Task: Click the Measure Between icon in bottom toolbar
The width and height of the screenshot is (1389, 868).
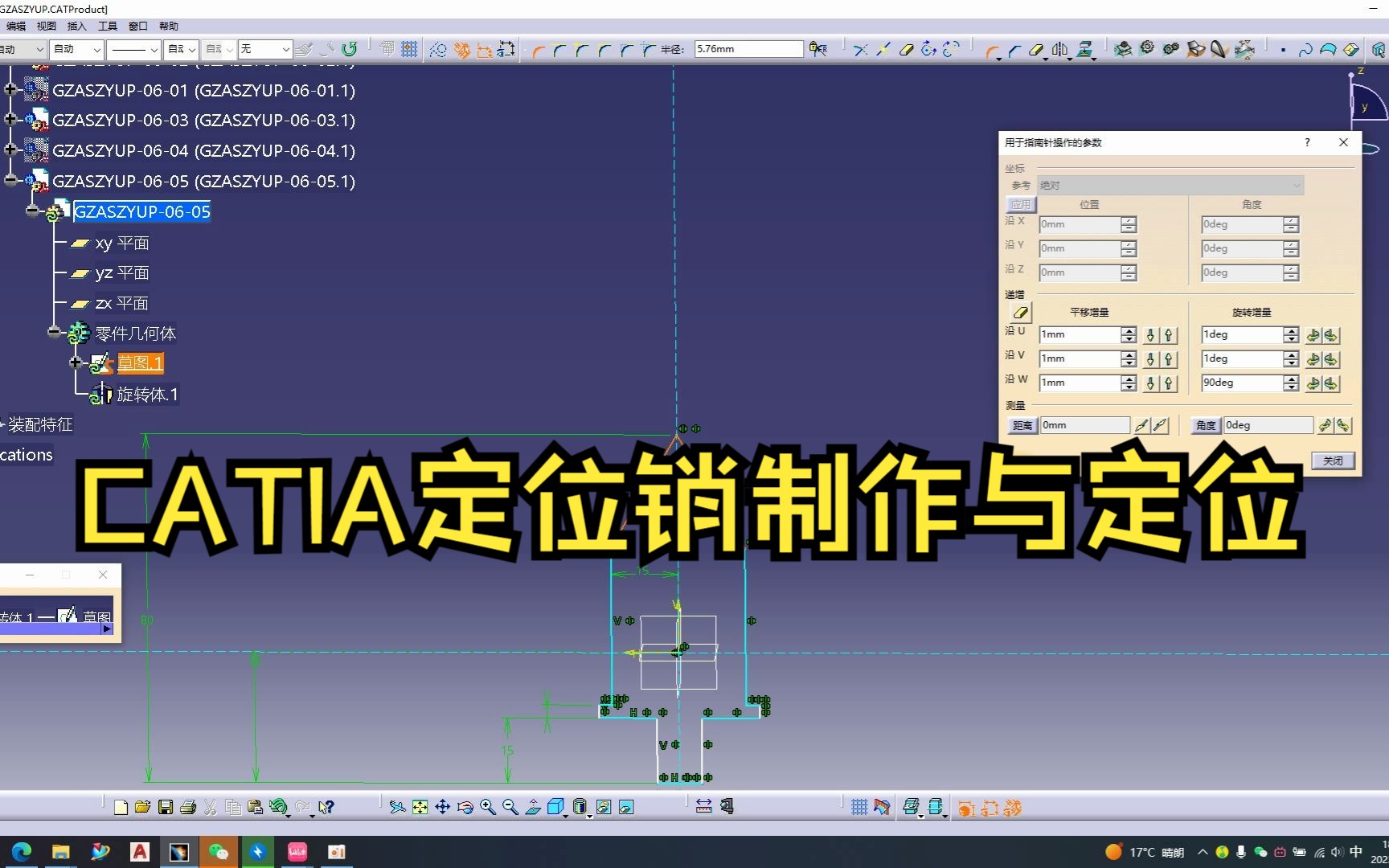Action: tap(703, 806)
